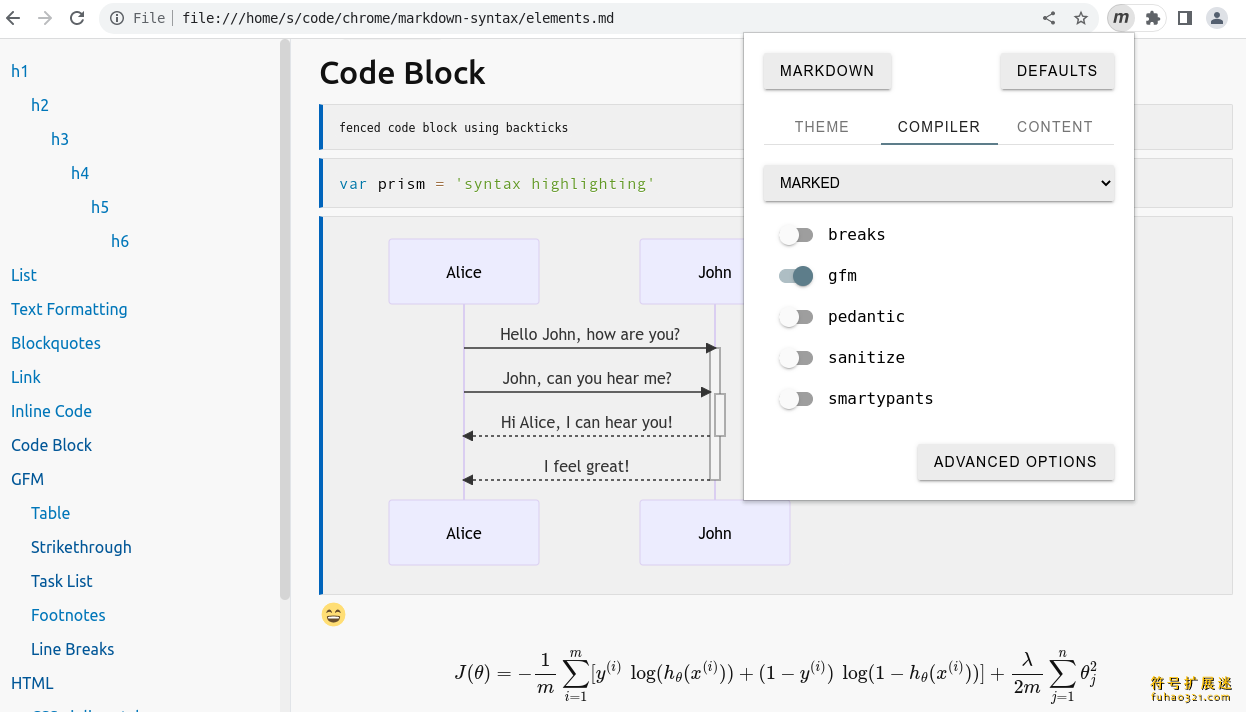The width and height of the screenshot is (1246, 712).
Task: Switch to the CONTENT tab
Action: [x=1055, y=127]
